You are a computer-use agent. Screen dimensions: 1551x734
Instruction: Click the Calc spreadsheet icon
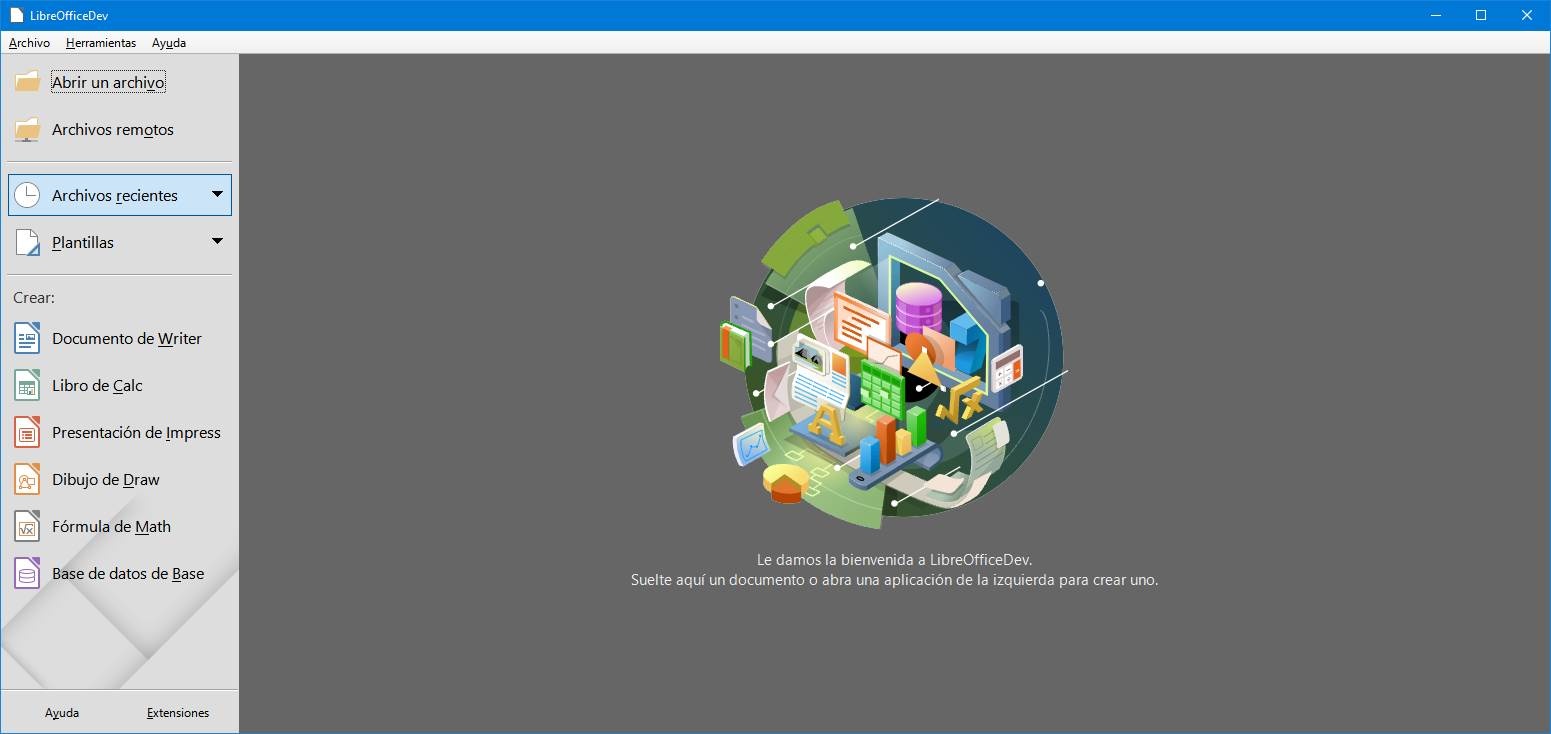(27, 385)
